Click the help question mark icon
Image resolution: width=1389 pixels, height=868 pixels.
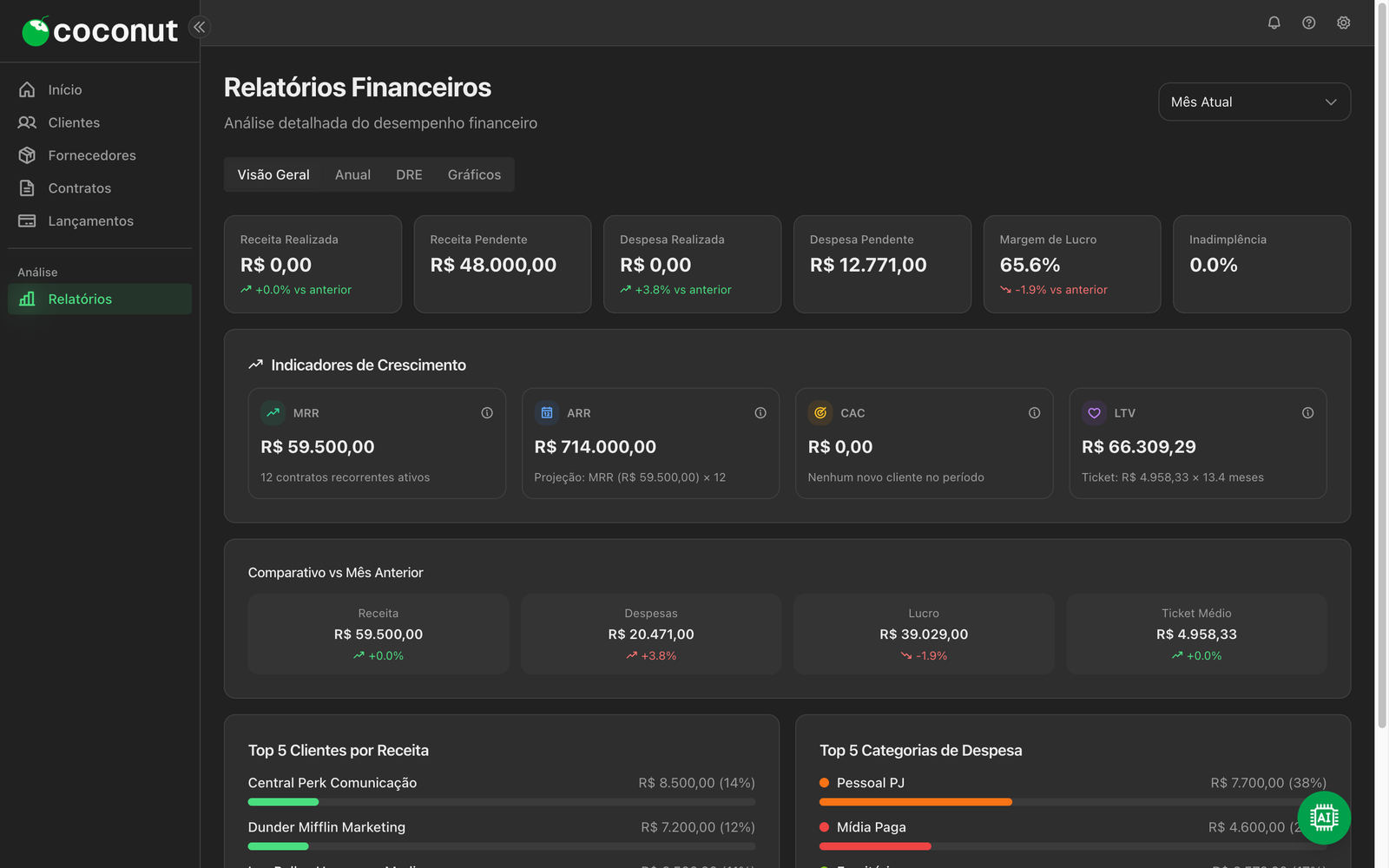coord(1308,23)
